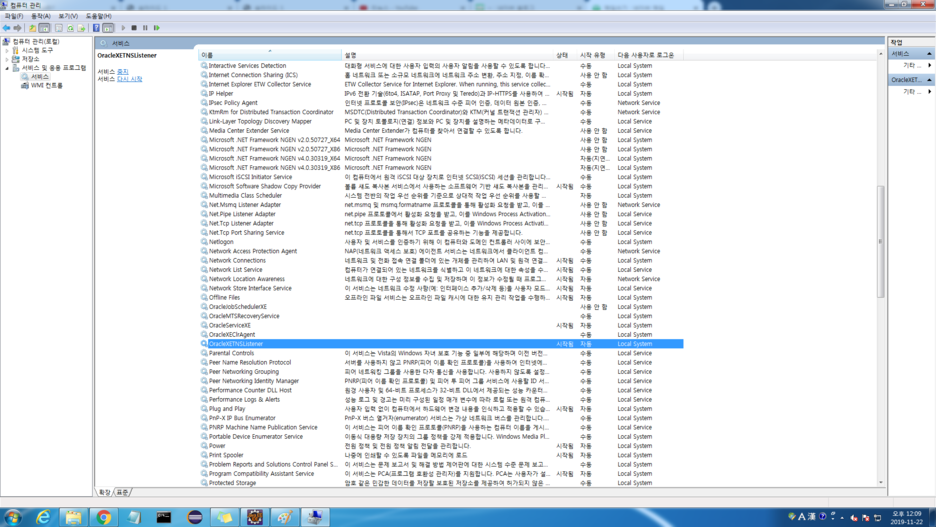
Task: Switch to the 표준 tab at bottom
Action: (122, 492)
